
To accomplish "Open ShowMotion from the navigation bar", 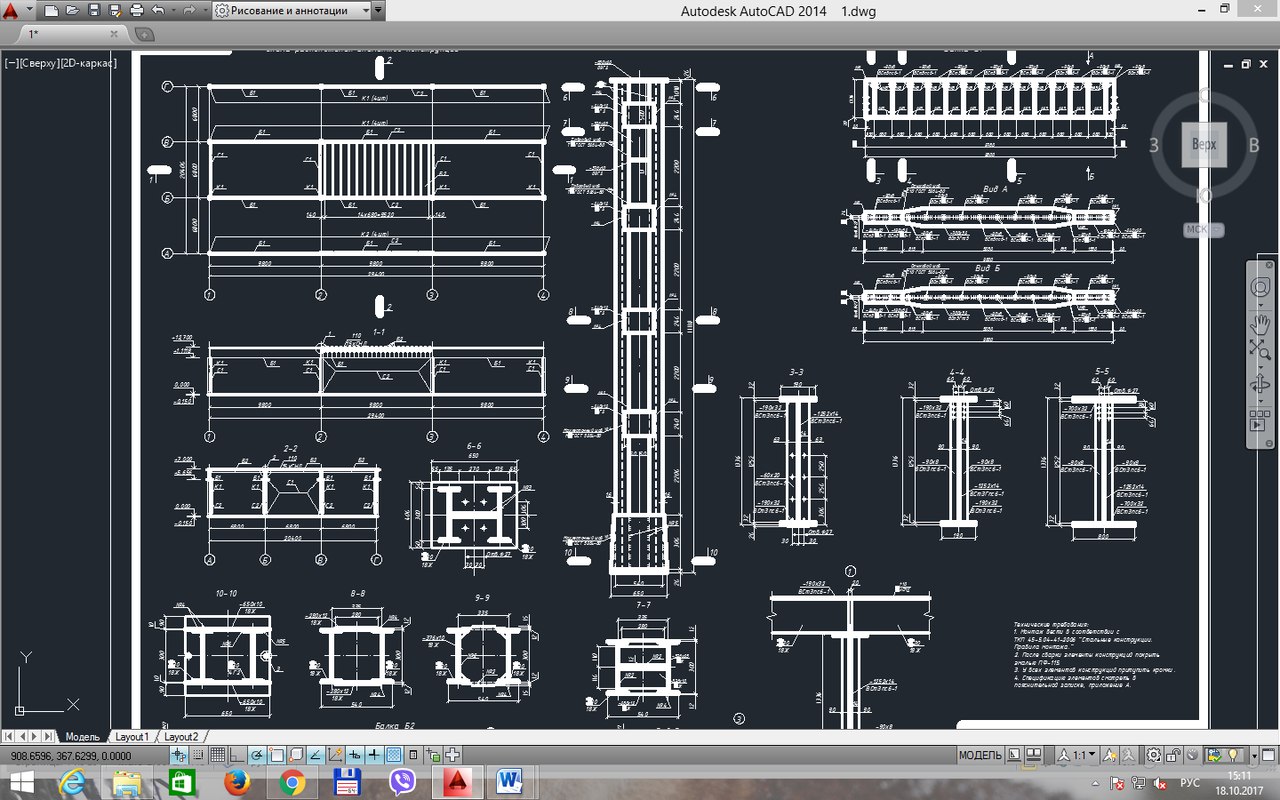I will coord(1260,421).
